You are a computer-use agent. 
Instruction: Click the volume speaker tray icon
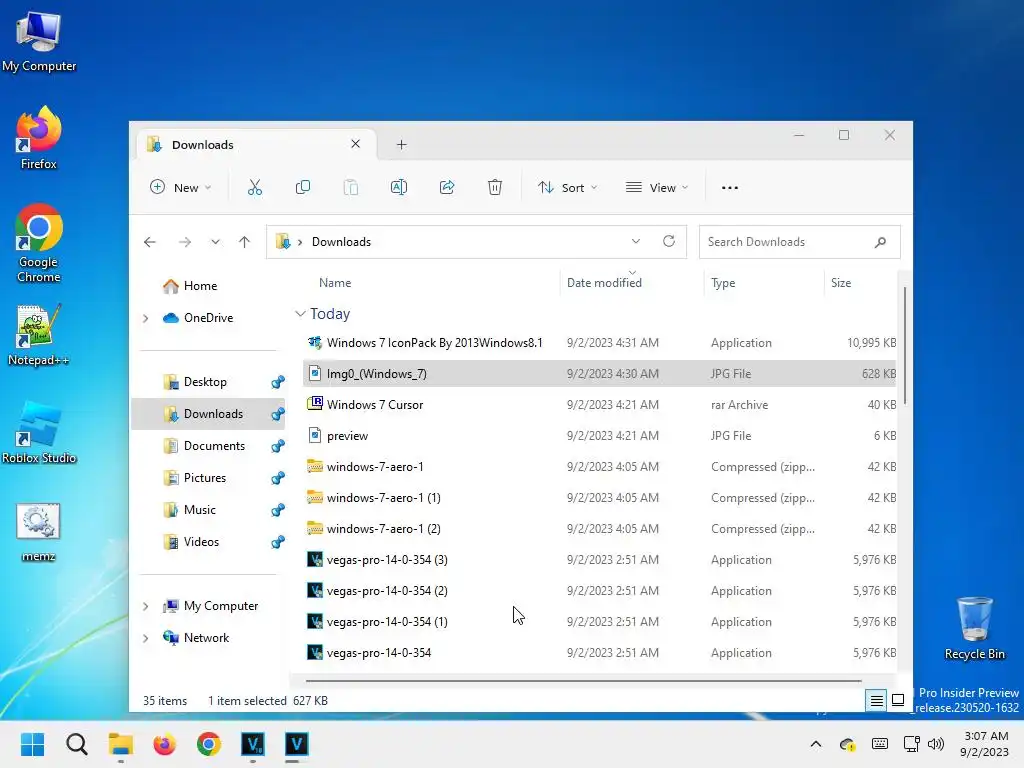tap(936, 744)
